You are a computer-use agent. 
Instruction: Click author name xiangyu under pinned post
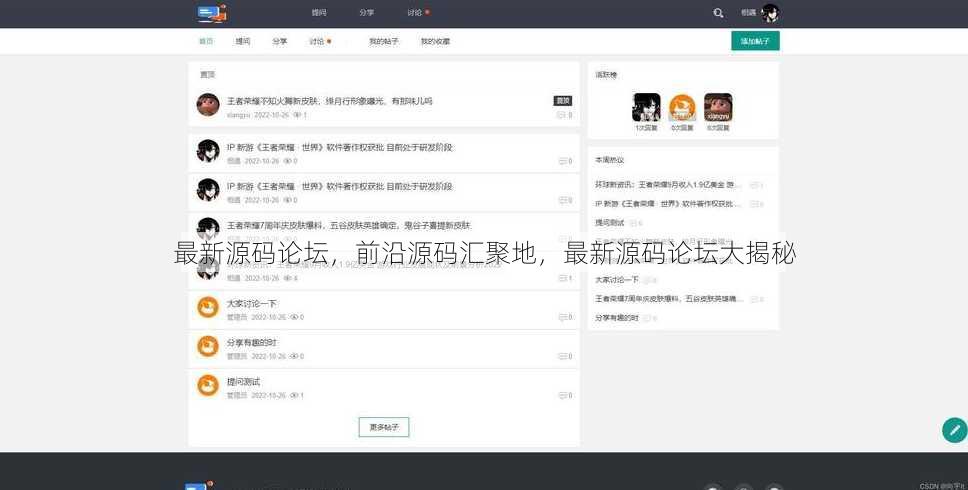(x=238, y=115)
